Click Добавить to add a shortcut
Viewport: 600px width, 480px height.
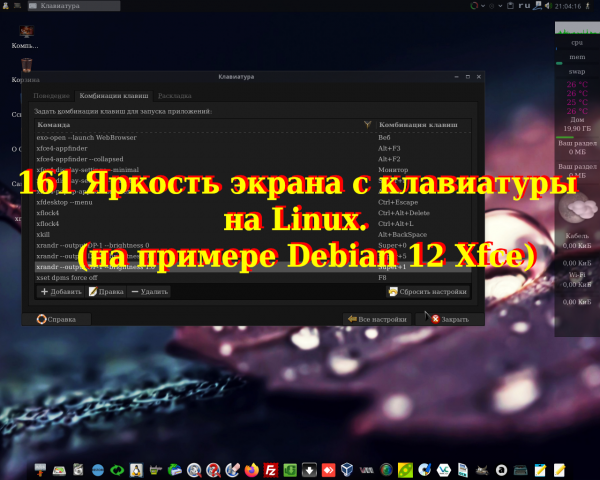(61, 292)
